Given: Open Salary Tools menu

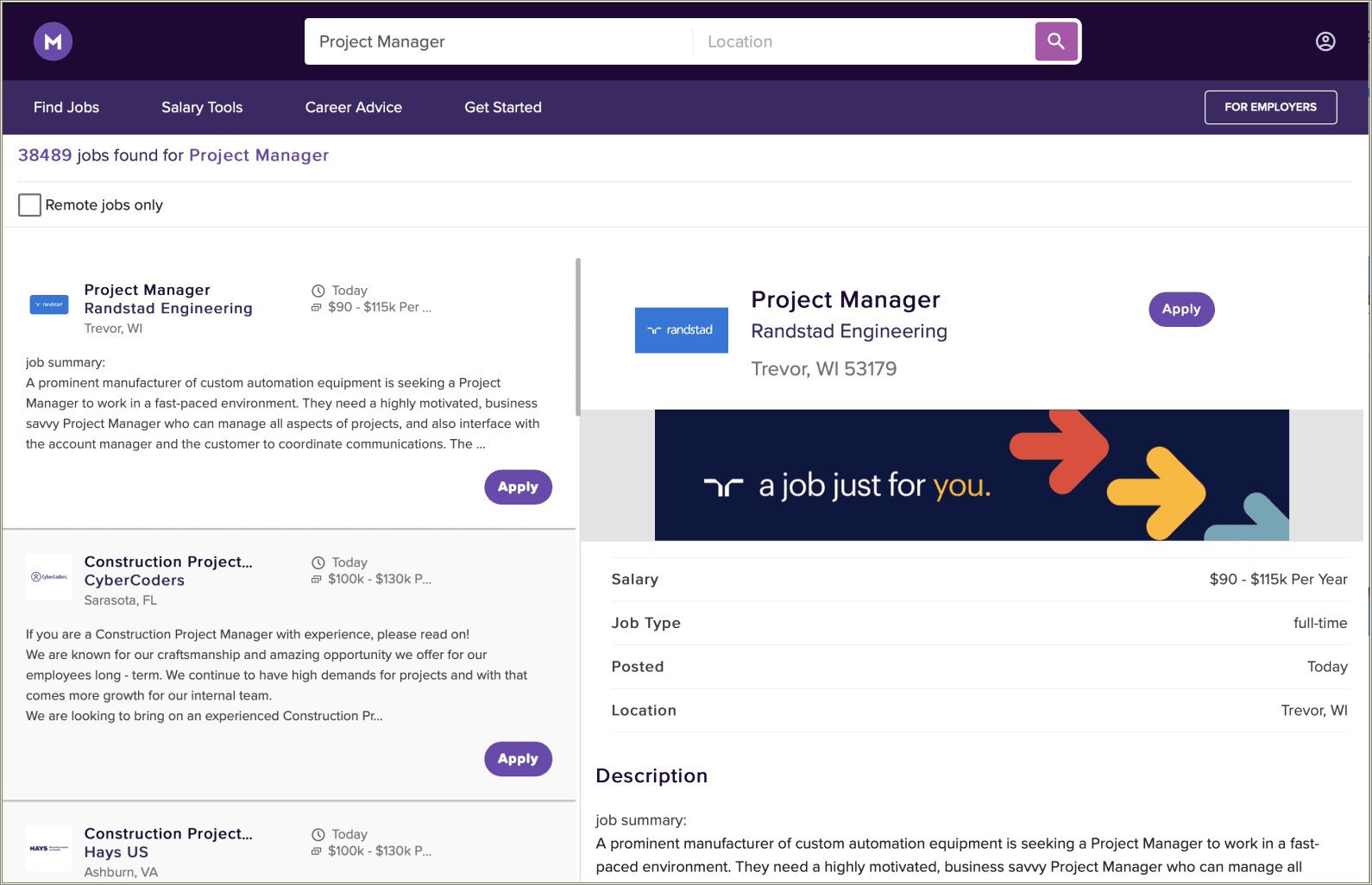Looking at the screenshot, I should [x=202, y=107].
